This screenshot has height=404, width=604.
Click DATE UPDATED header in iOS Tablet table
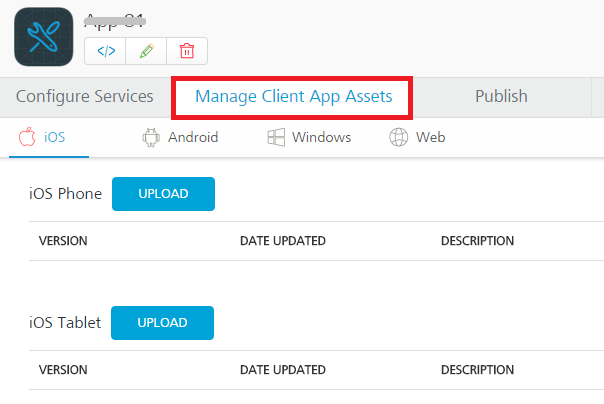(x=283, y=370)
